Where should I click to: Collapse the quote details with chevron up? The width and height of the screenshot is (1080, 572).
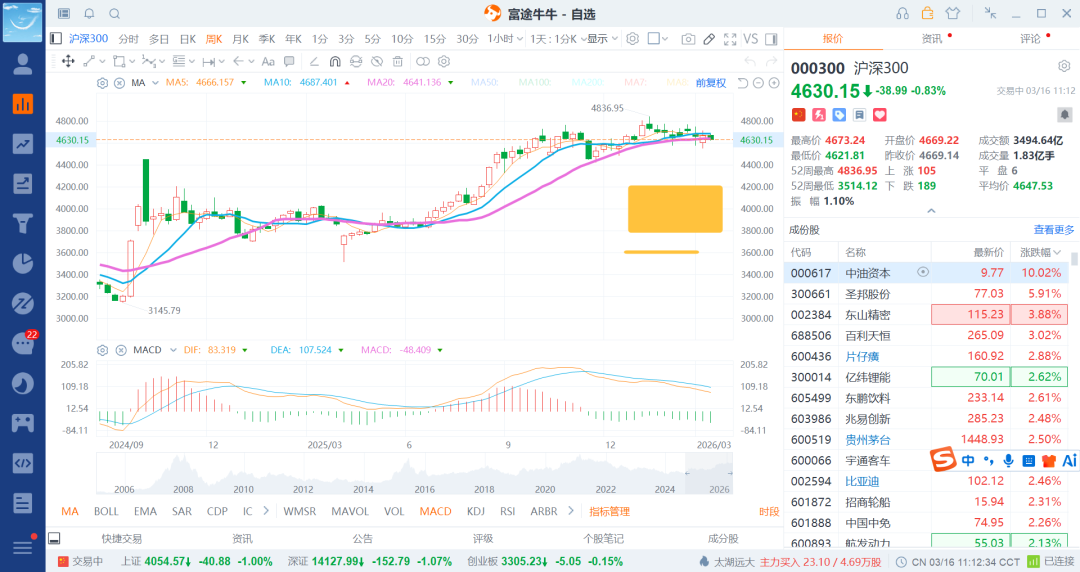[931, 211]
